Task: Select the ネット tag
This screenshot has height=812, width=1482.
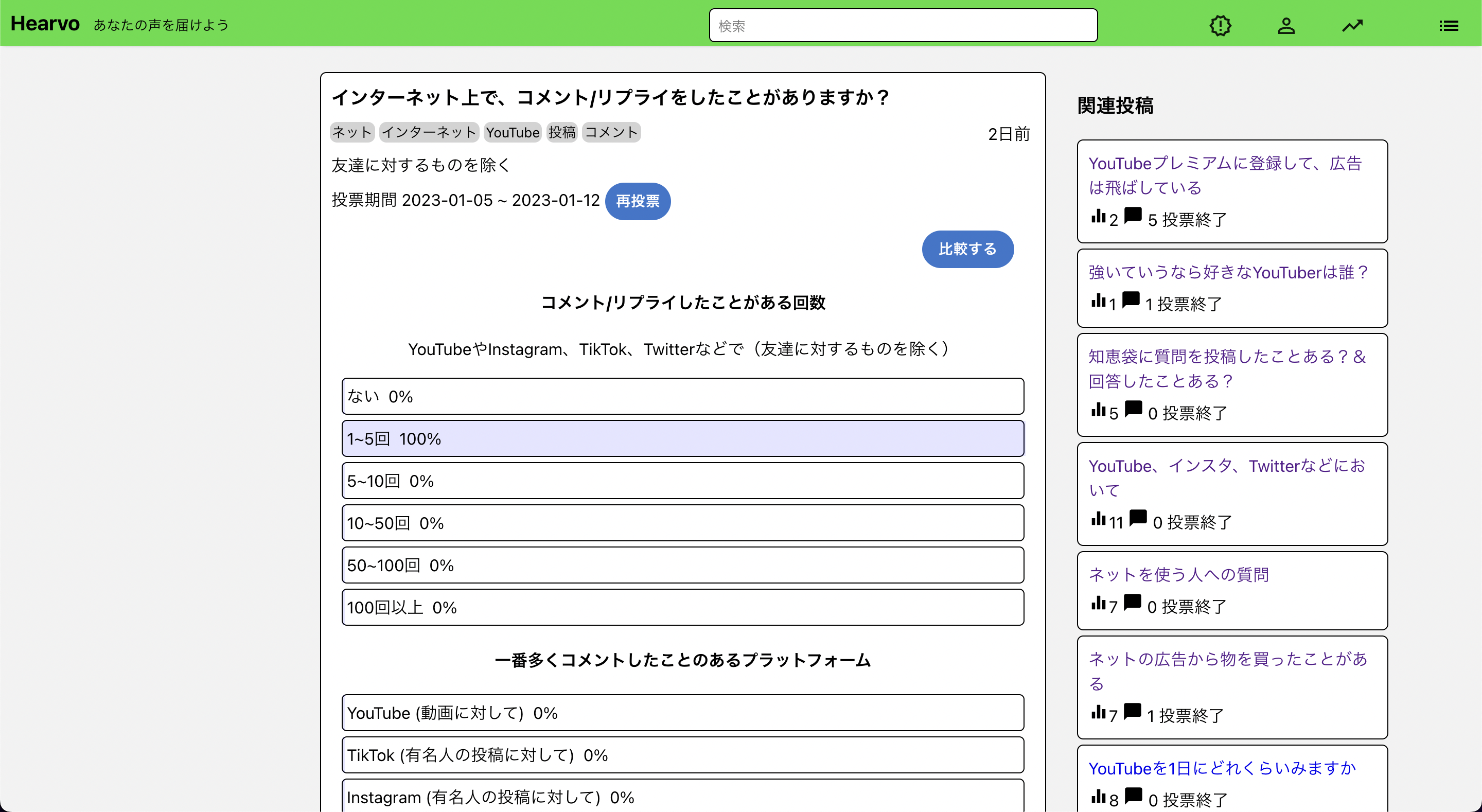Action: 352,132
